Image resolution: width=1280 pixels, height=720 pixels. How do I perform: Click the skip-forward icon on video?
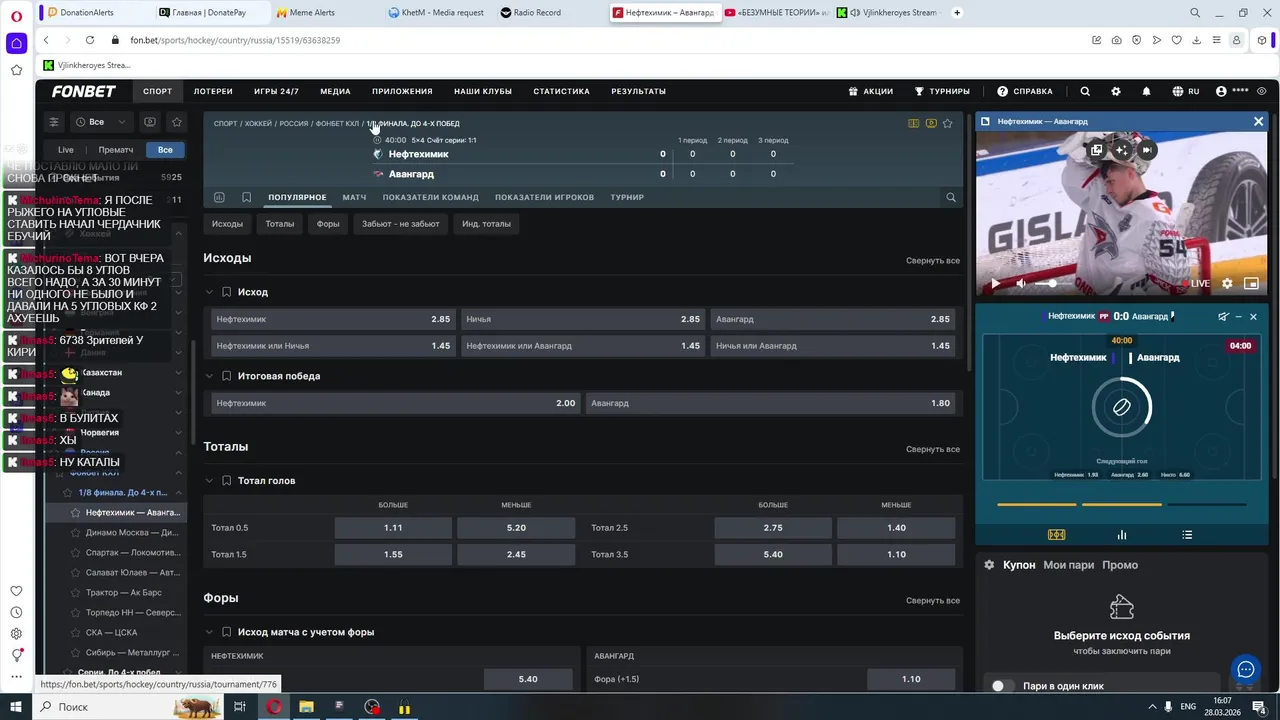pos(1147,150)
